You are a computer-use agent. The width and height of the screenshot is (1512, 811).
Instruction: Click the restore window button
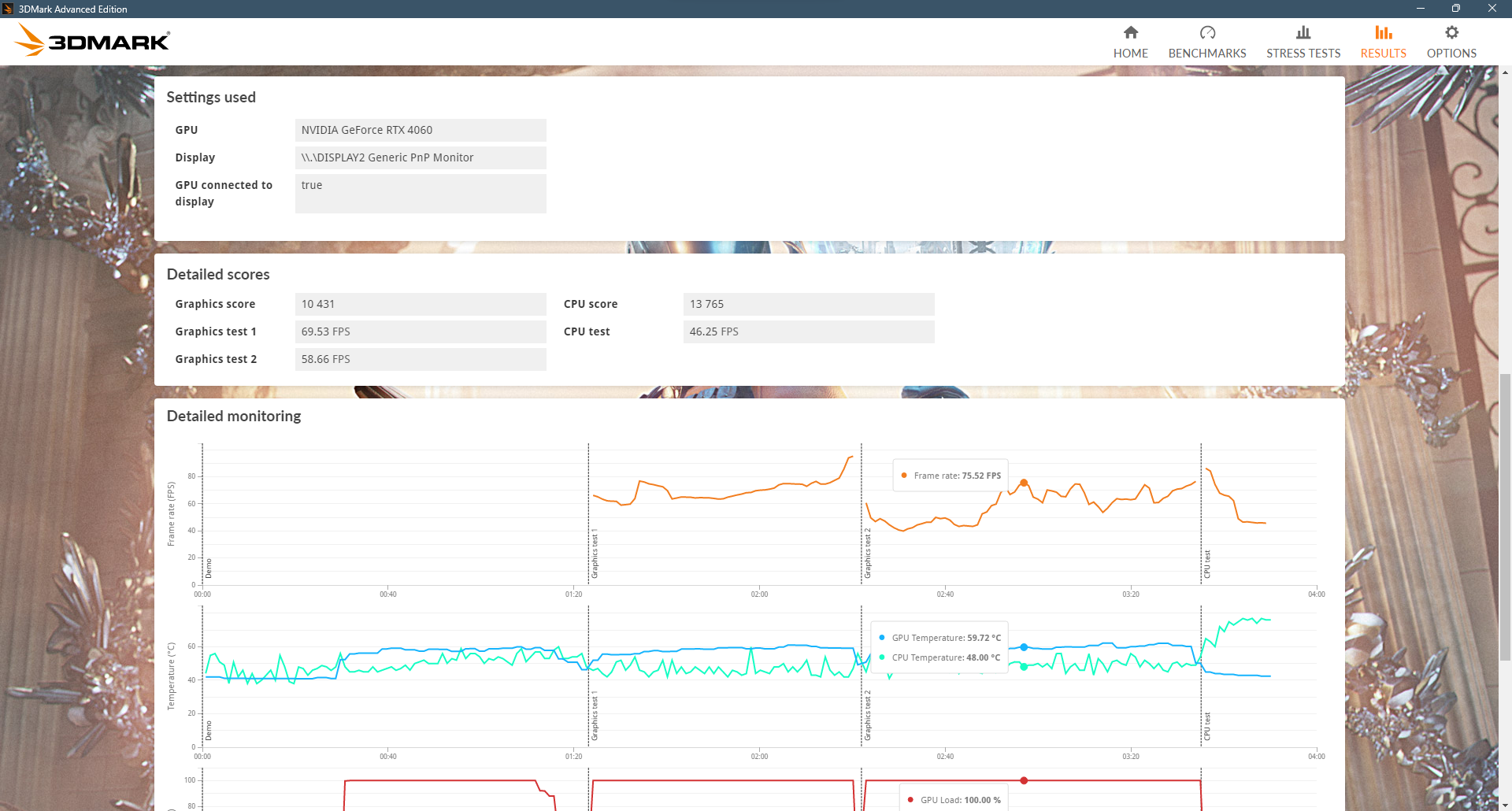(1455, 9)
